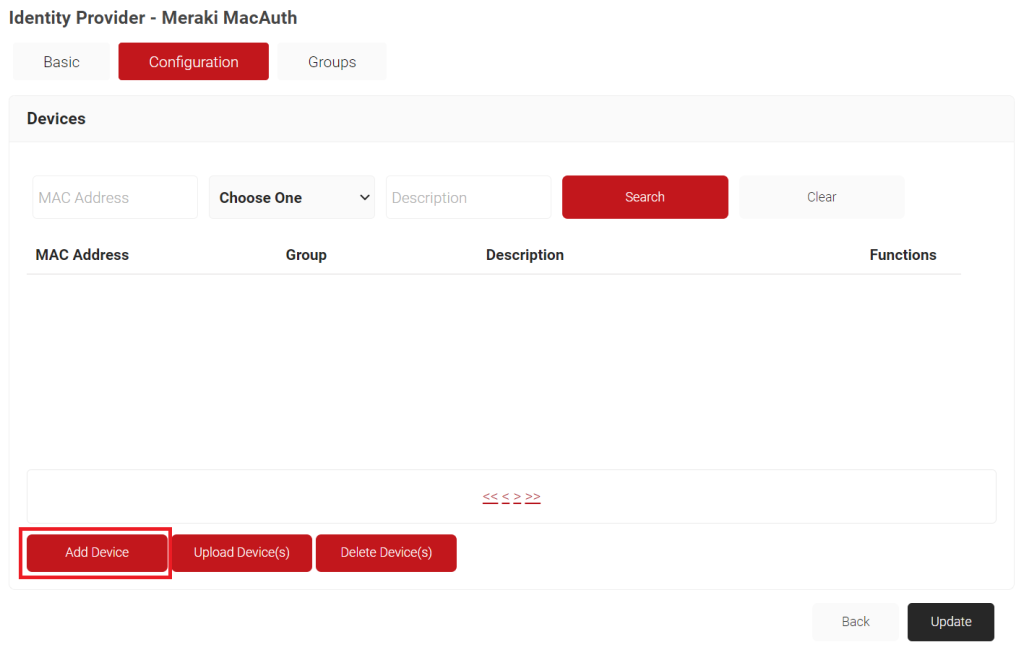Click the Description filter field

468,197
